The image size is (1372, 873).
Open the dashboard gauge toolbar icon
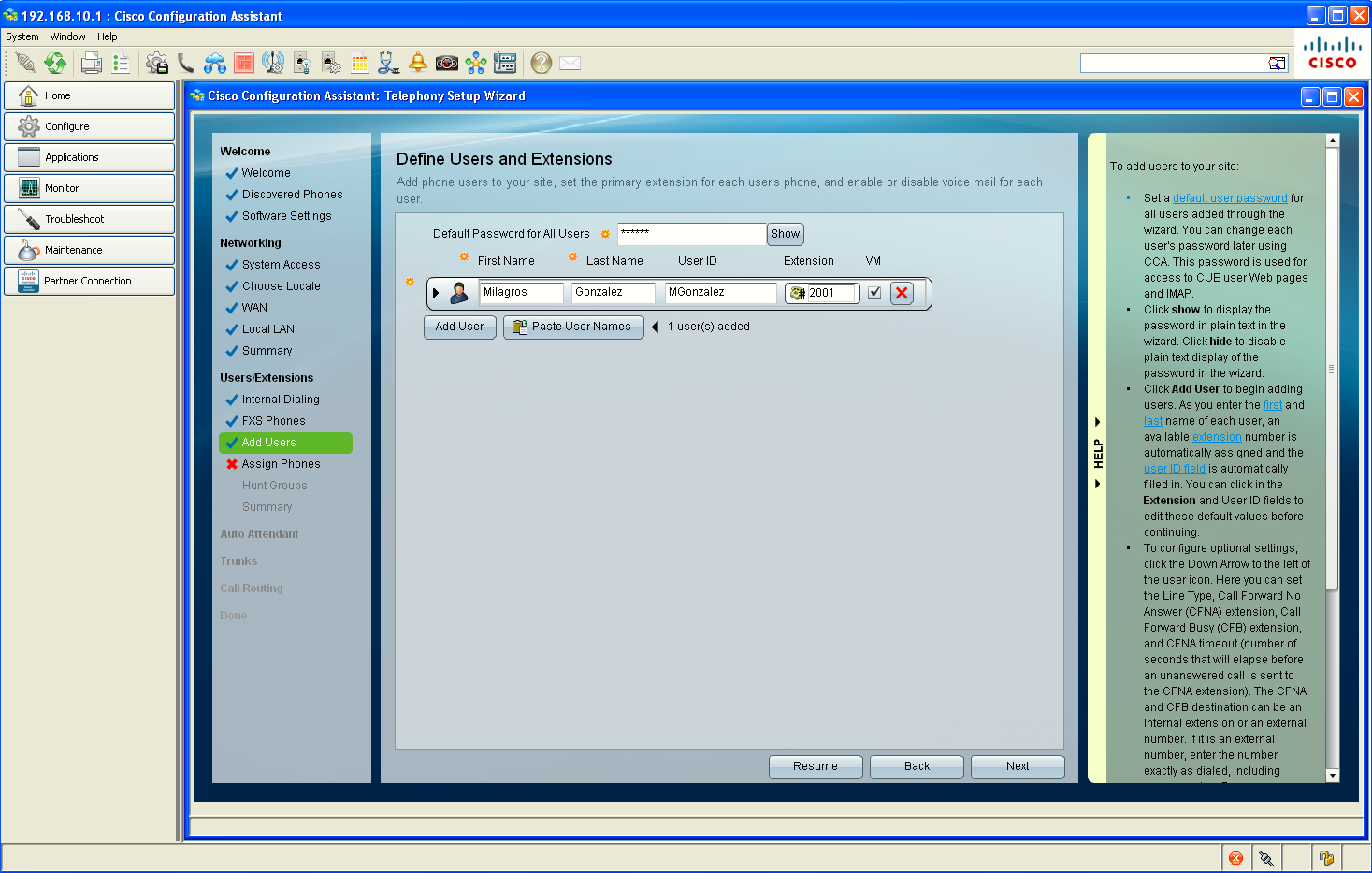click(x=447, y=63)
